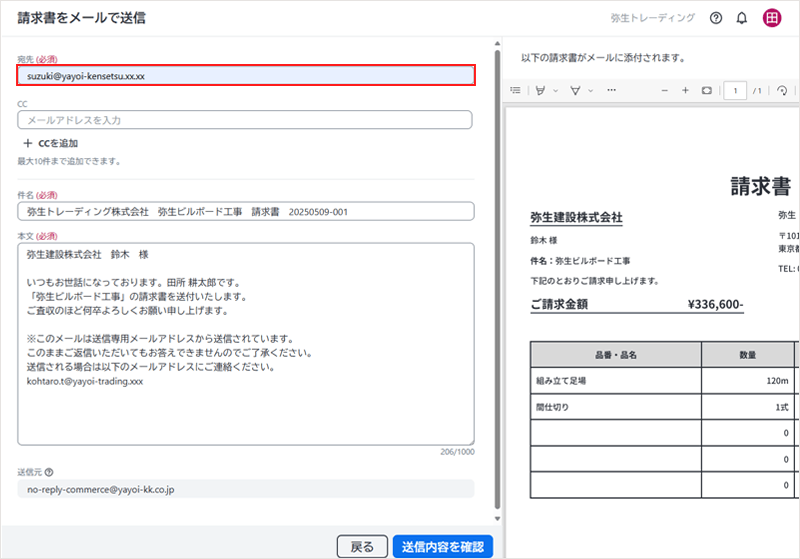
Task: Click 弥生建設株式会社 in the invoice preview
Action: click(576, 217)
